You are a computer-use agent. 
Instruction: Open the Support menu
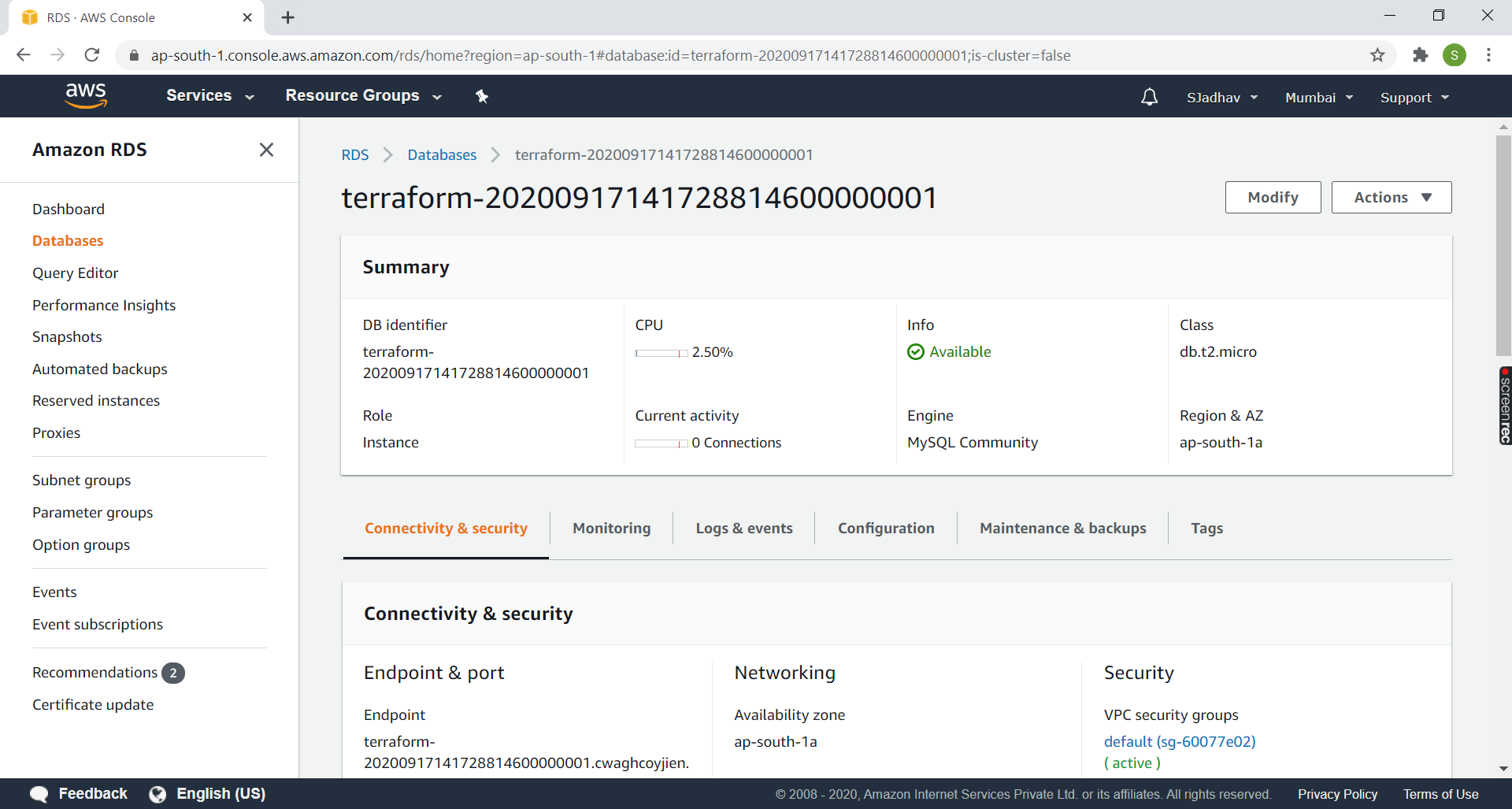1413,97
